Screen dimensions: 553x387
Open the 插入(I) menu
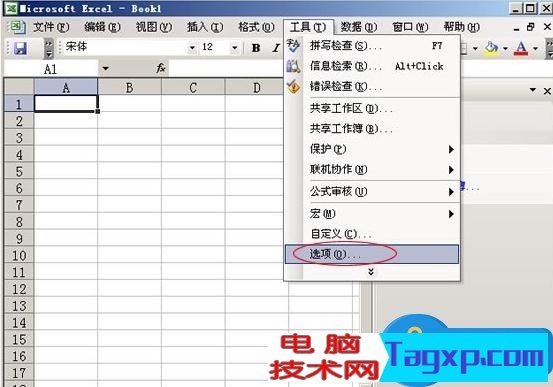[205, 27]
